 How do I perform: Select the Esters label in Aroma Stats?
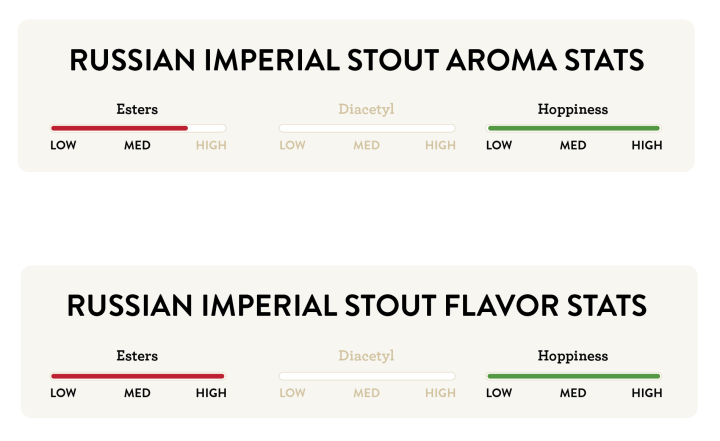(x=138, y=109)
